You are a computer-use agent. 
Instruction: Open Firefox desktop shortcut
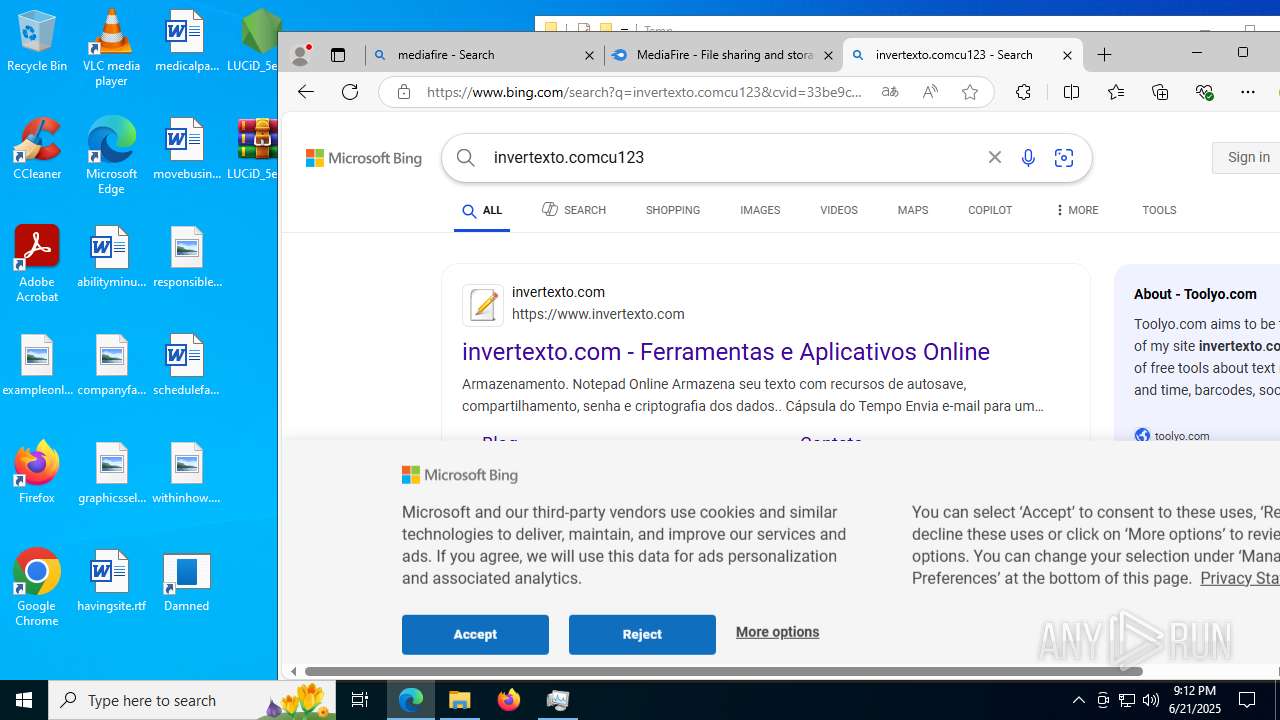pos(37,472)
